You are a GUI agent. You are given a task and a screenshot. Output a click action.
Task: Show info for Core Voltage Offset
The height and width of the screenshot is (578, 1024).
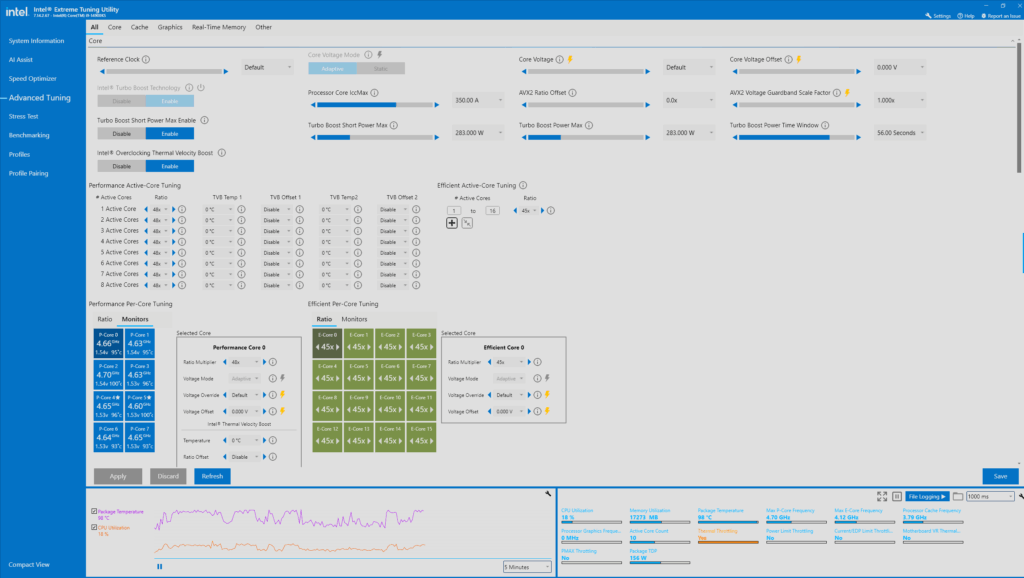tap(788, 59)
